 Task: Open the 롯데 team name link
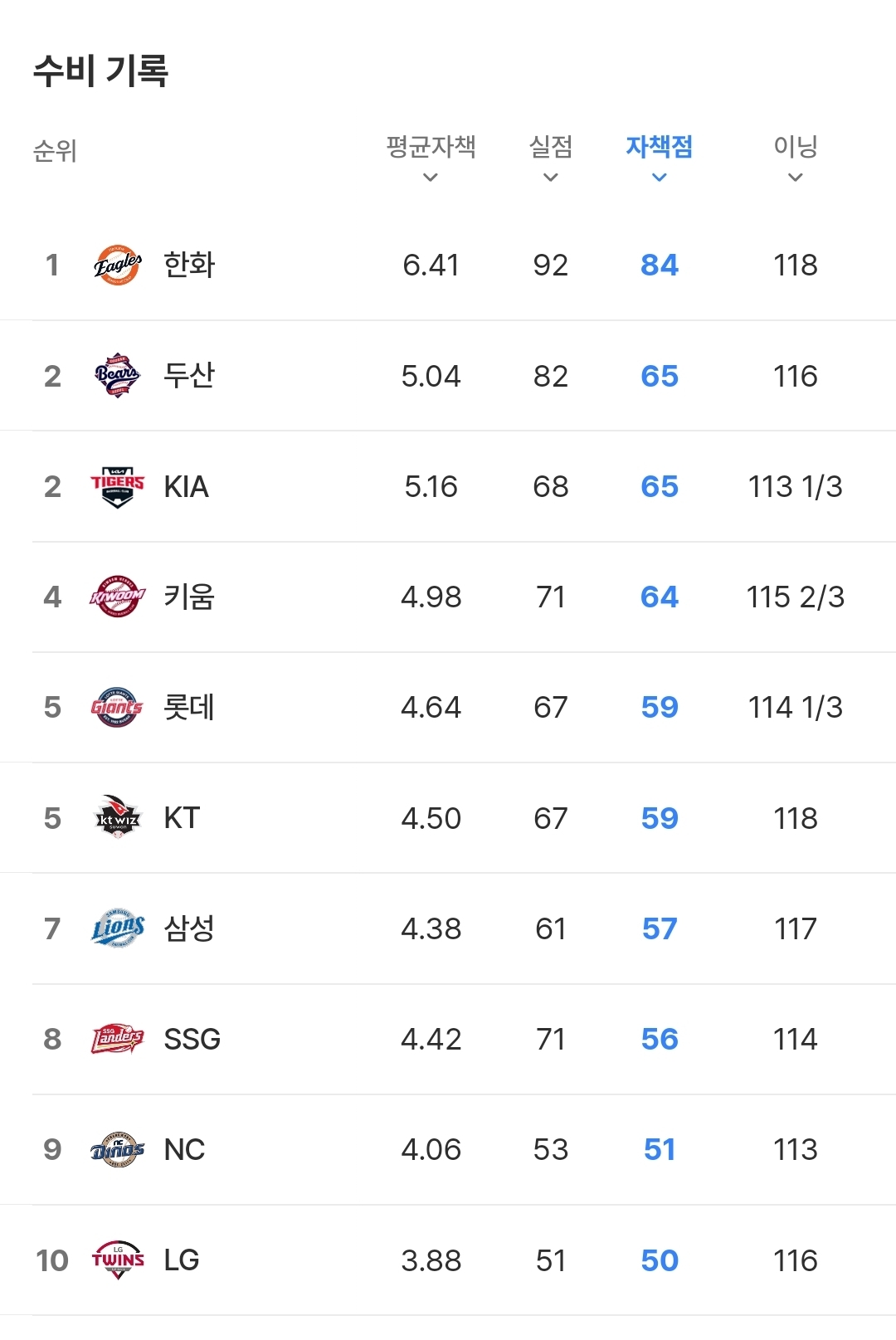(x=189, y=707)
